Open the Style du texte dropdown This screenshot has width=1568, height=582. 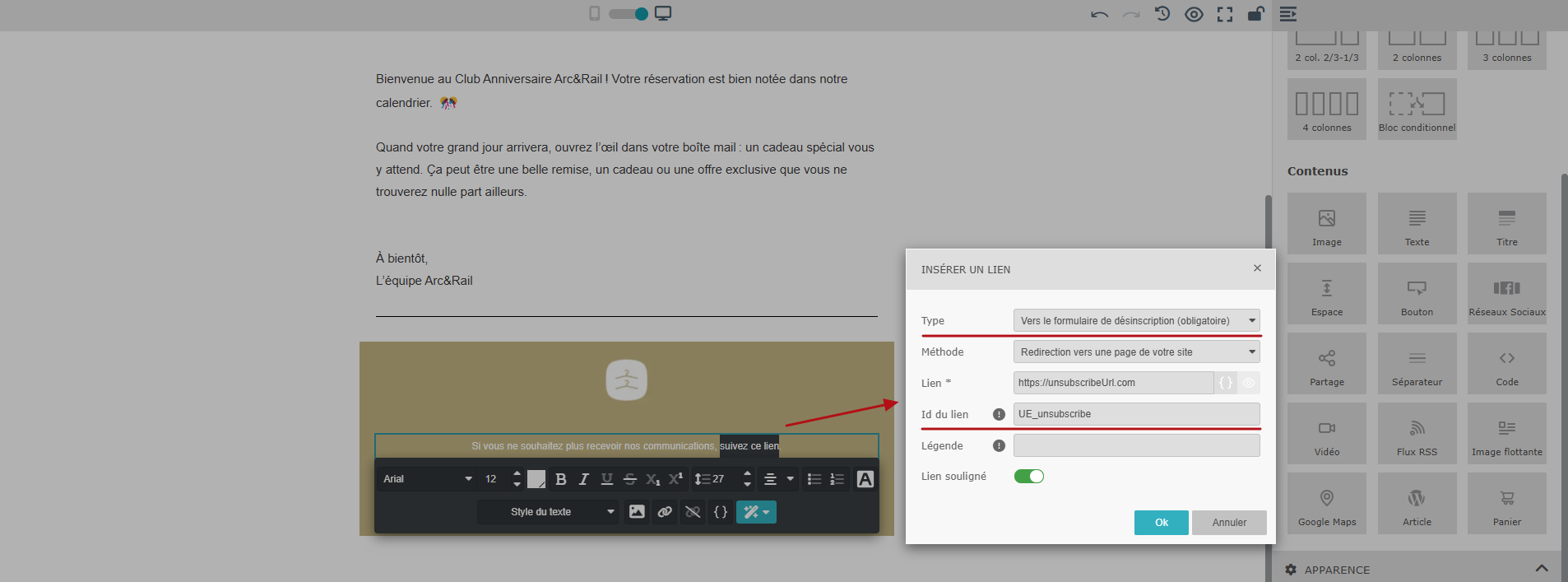point(549,512)
